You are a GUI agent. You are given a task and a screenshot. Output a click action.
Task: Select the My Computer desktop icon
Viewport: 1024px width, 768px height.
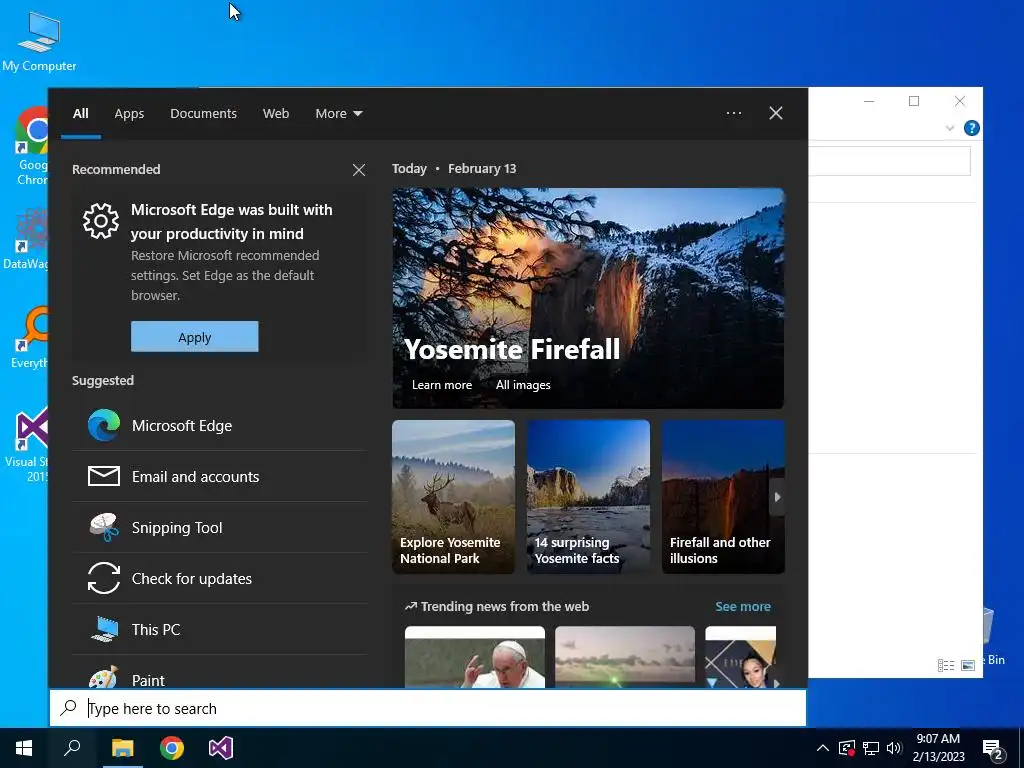point(39,41)
